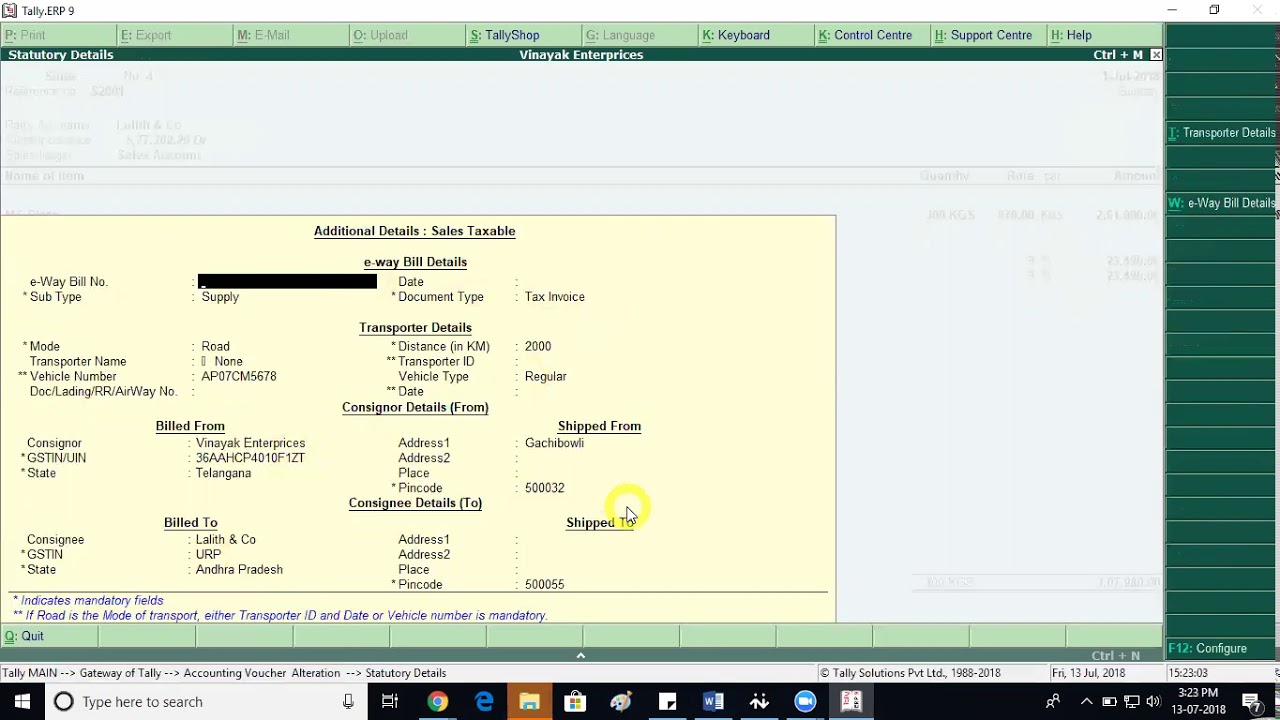Open the M: E-Mail menu

290,35
